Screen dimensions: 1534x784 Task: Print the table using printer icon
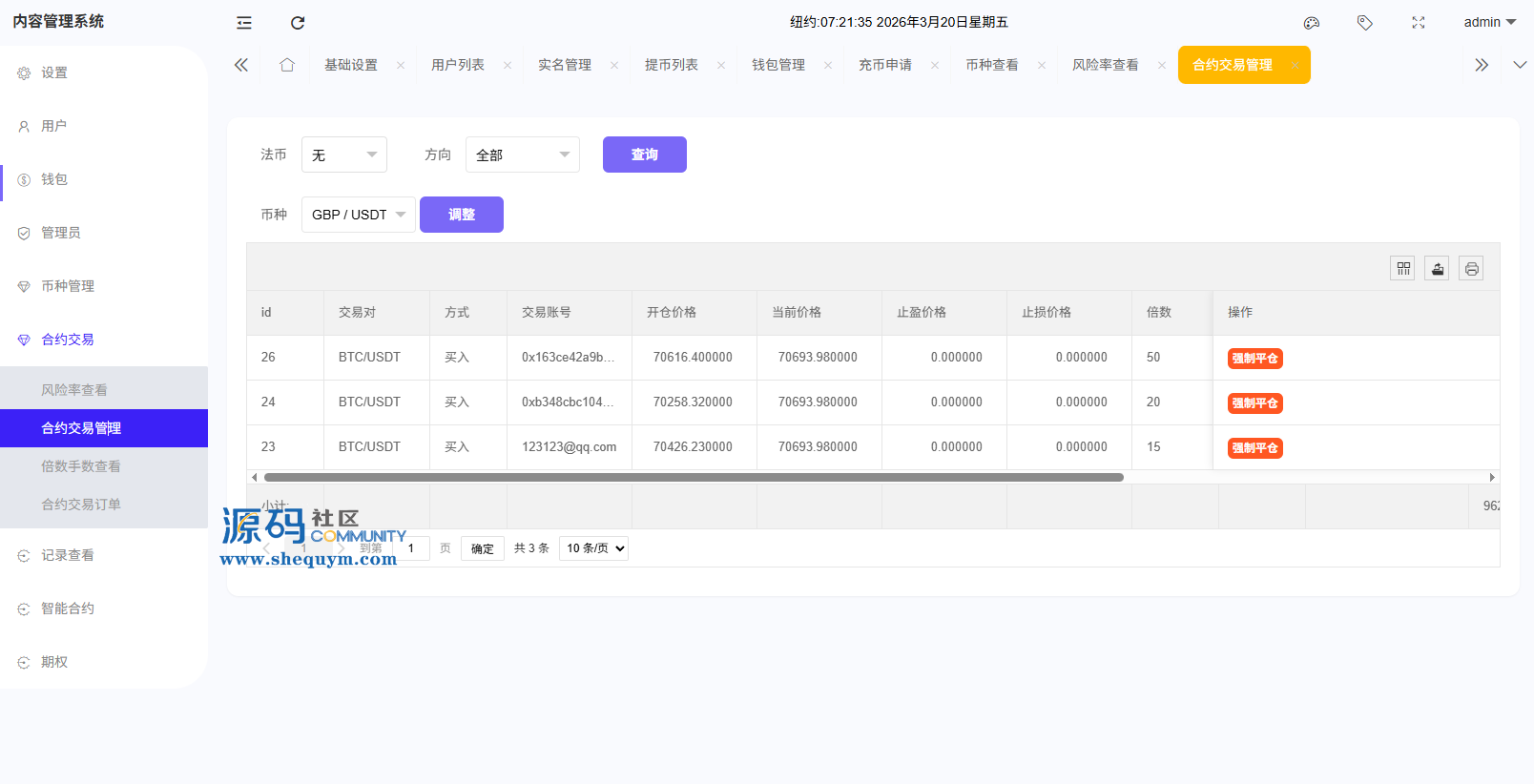pyautogui.click(x=1472, y=269)
